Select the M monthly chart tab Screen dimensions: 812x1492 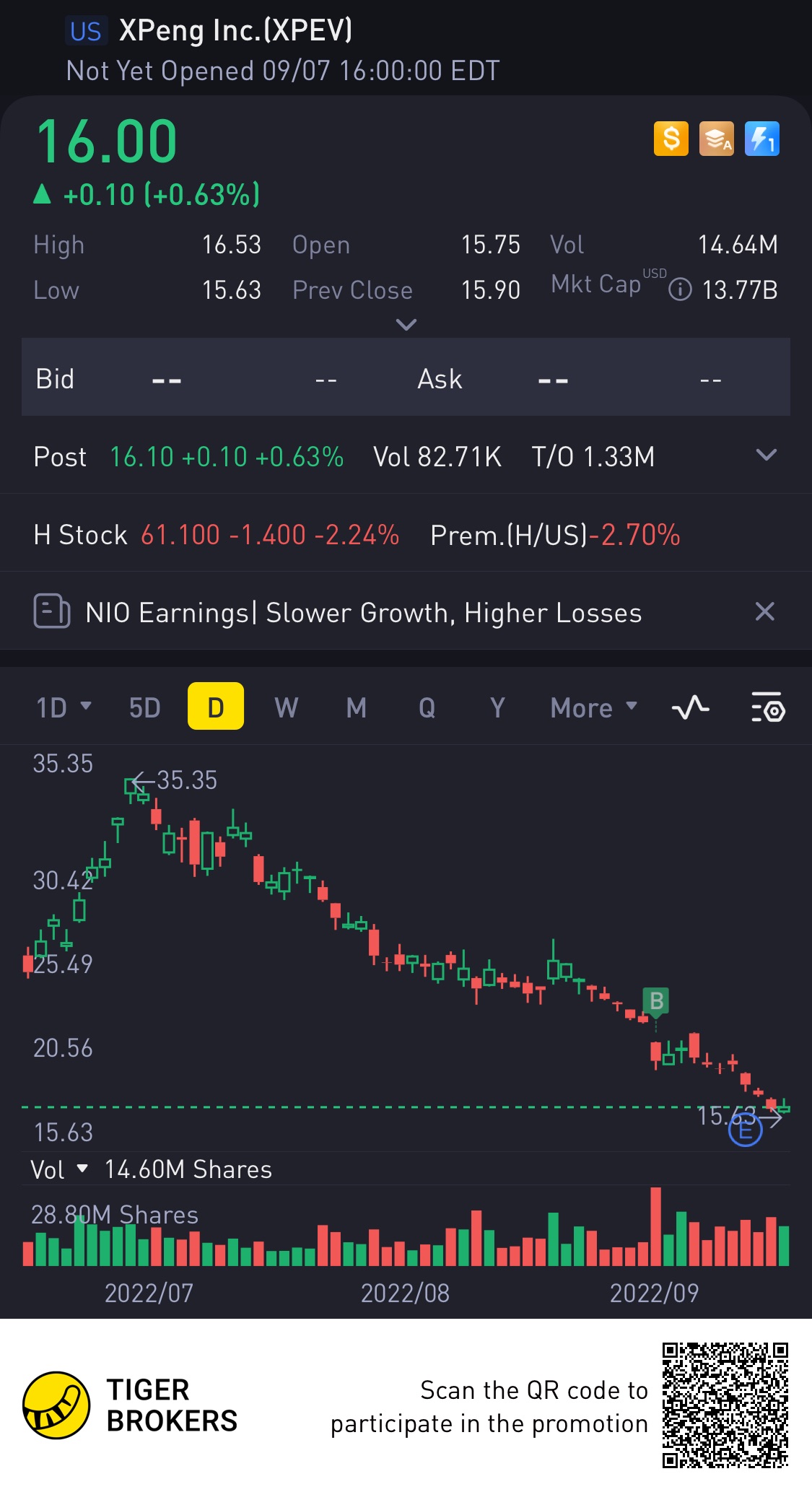pos(356,707)
